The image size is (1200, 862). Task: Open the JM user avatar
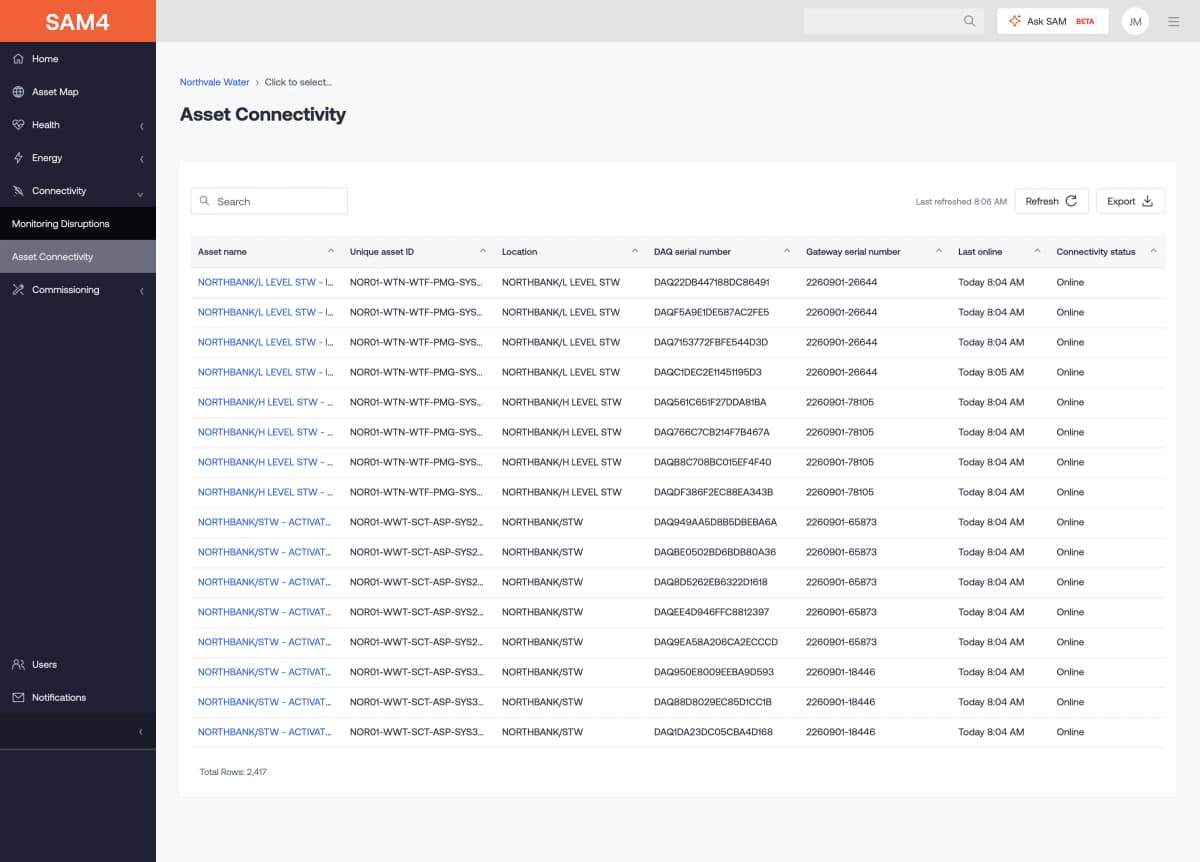[x=1135, y=21]
